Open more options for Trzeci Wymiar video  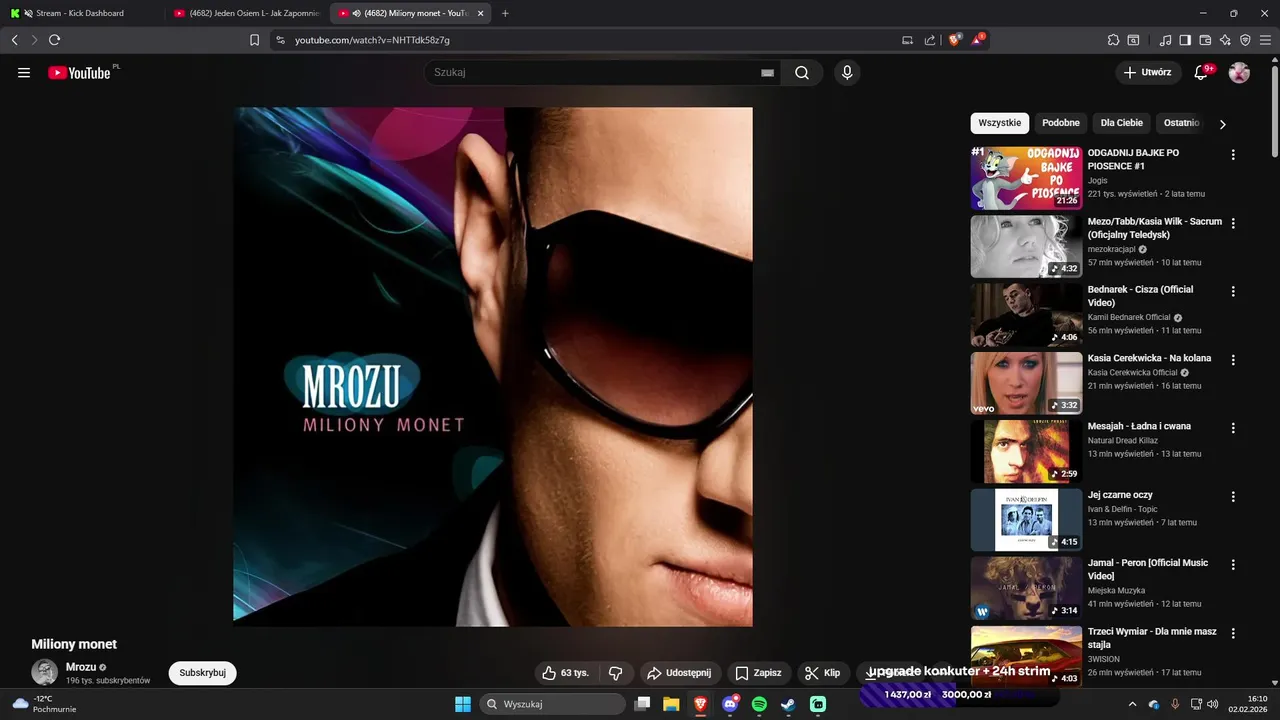click(x=1233, y=634)
